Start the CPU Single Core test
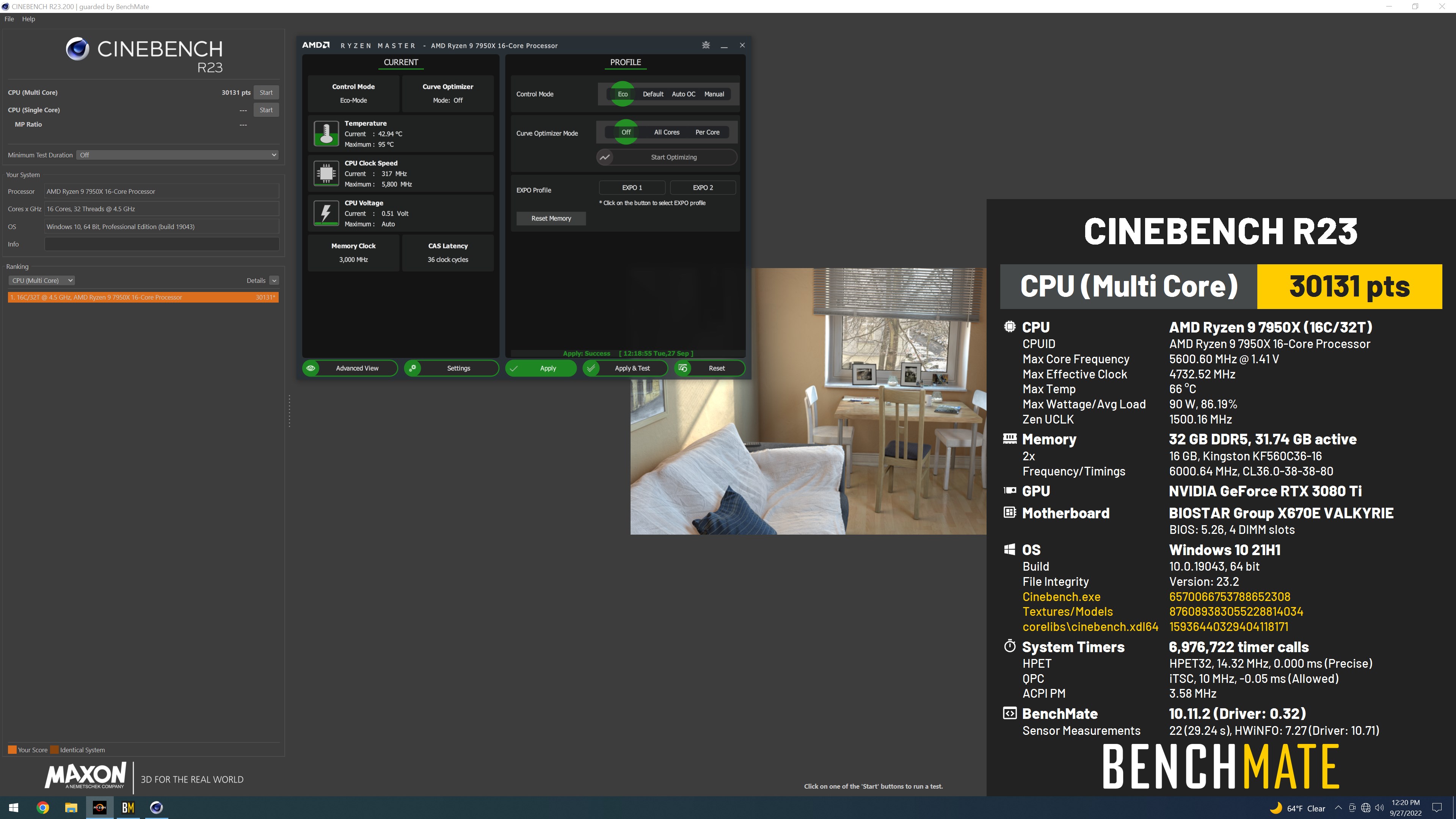This screenshot has height=819, width=1456. (x=266, y=110)
